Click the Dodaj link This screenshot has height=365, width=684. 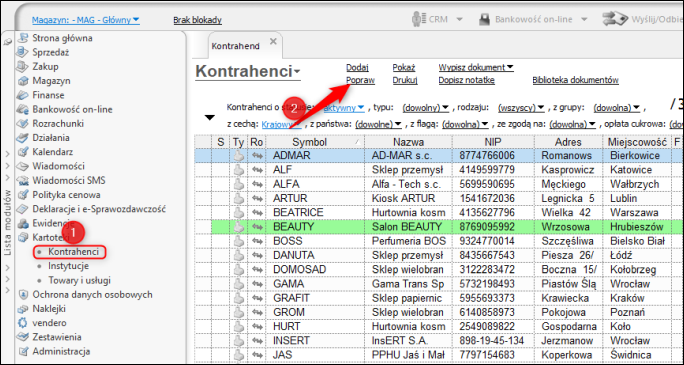[357, 68]
